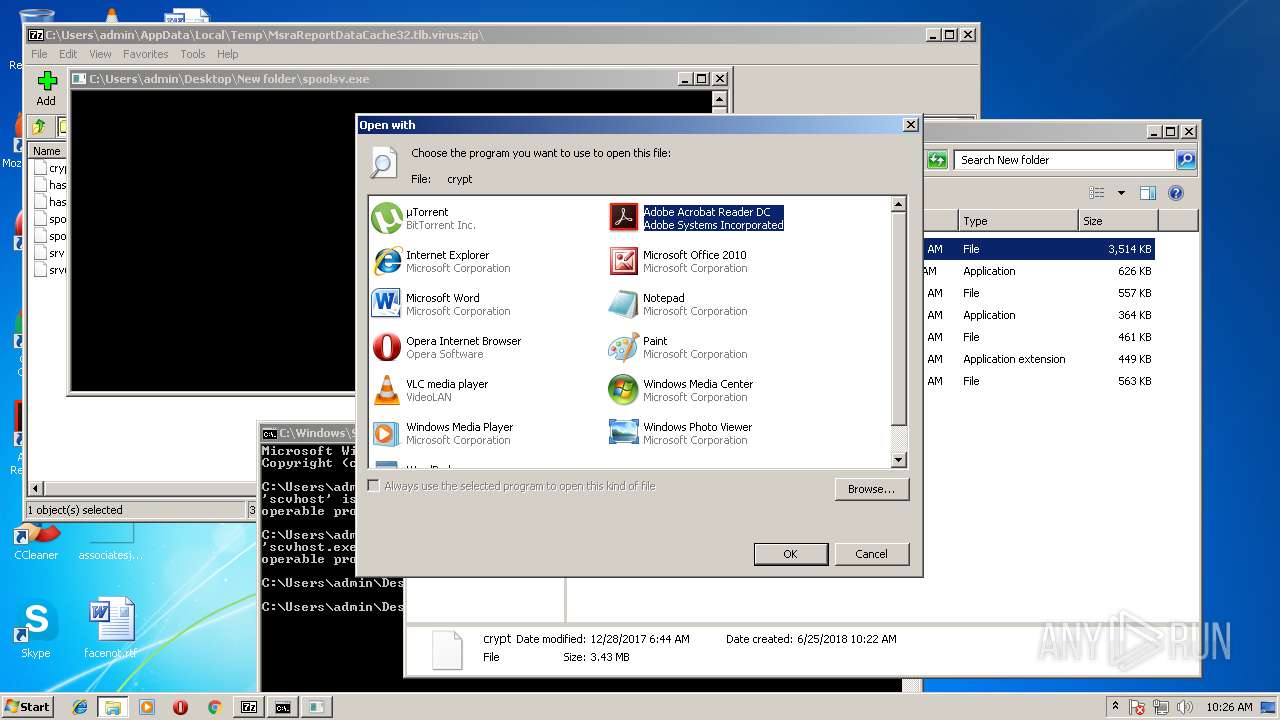Click the Action Center flag tray icon
The height and width of the screenshot is (720, 1280).
tap(1138, 707)
